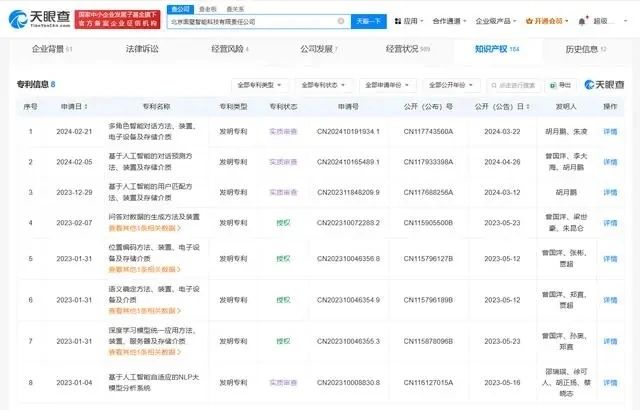Open the 全部申请年份 filter dropdown
The image size is (640, 410).
point(387,85)
